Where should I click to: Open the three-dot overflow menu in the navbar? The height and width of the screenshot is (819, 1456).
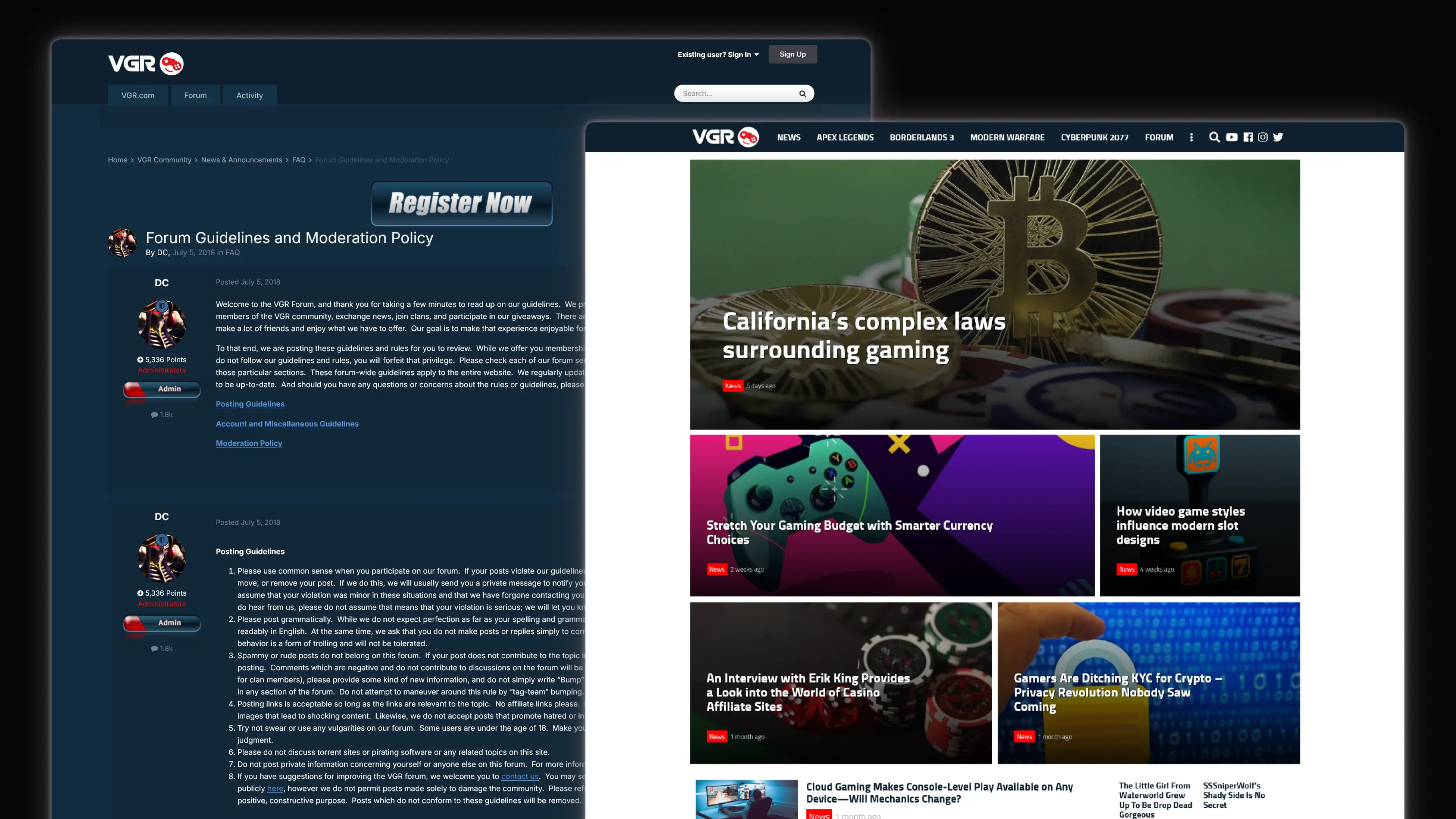click(1191, 137)
